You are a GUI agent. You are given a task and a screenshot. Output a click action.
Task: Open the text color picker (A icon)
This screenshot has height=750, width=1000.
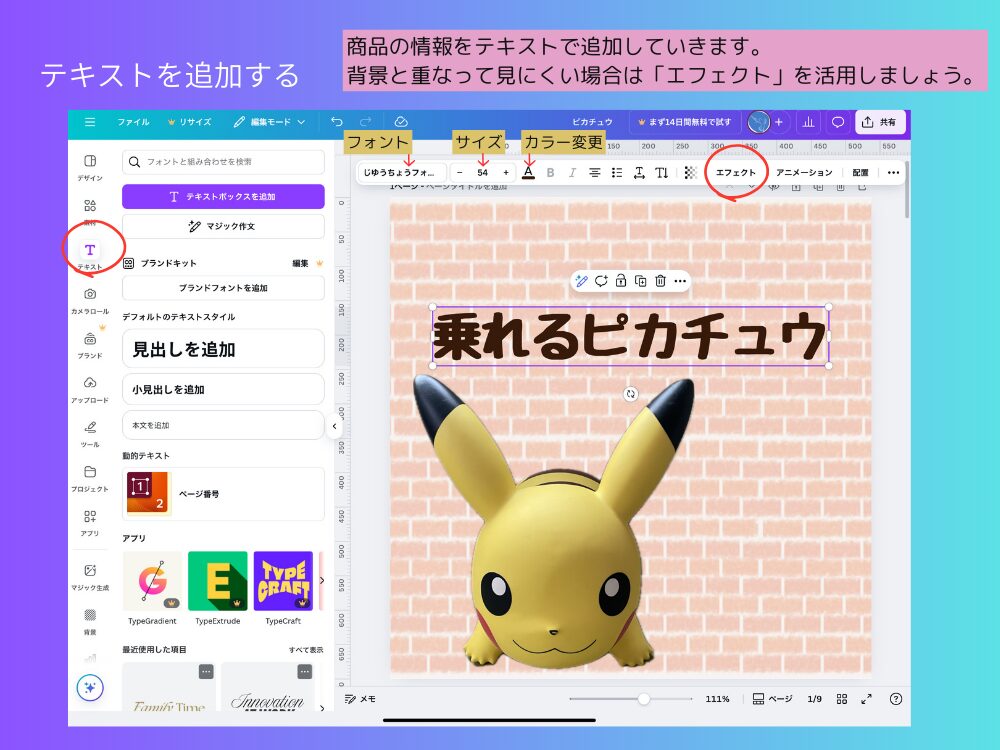[528, 172]
